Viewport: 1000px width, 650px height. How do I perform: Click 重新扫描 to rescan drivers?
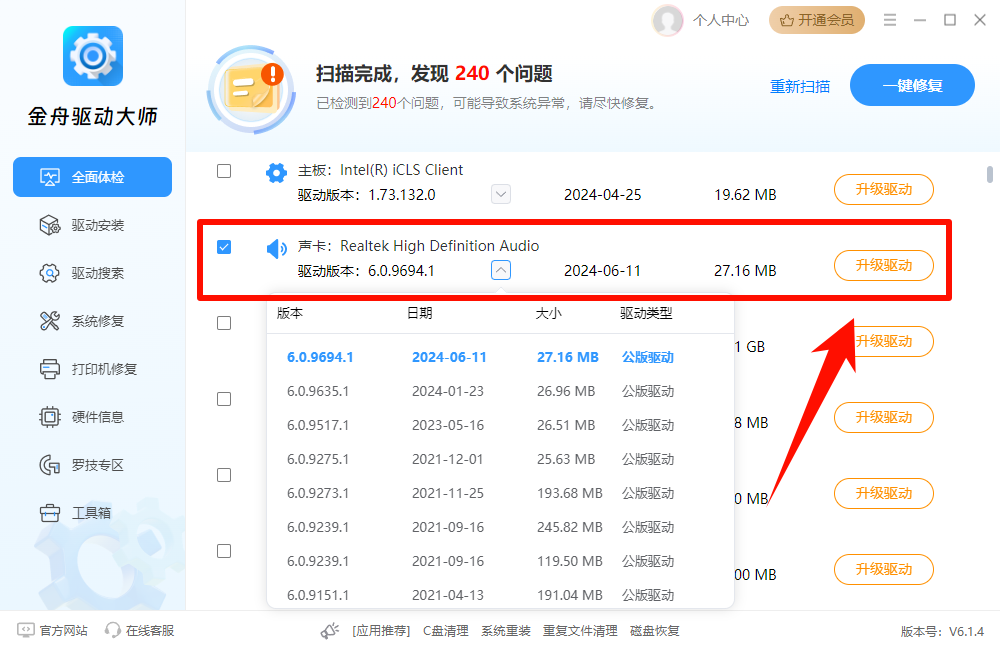tap(800, 87)
